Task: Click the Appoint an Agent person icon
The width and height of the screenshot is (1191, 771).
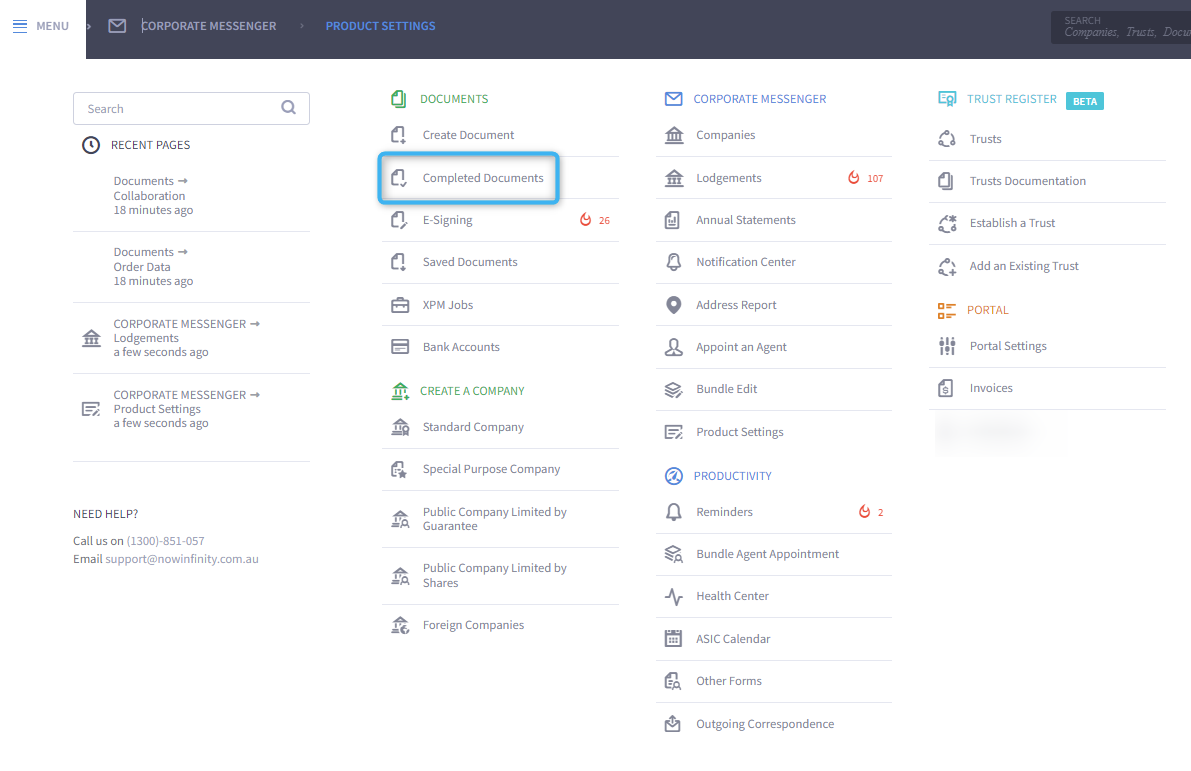Action: pyautogui.click(x=674, y=347)
